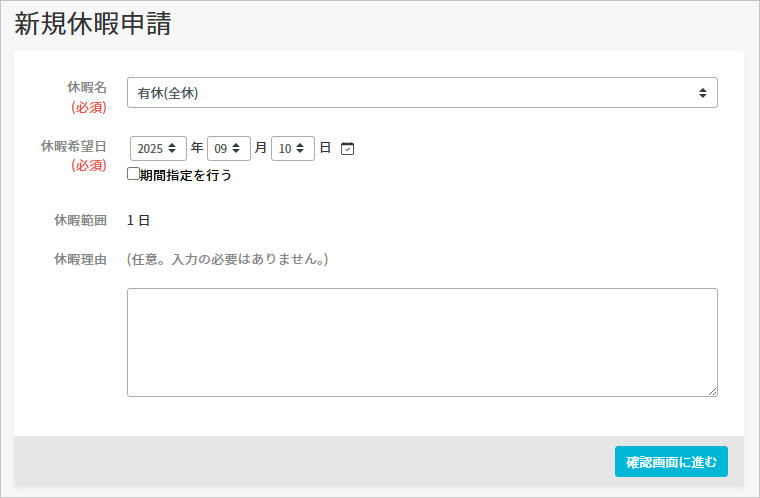Click the red (必須) marker under 休暇希望日
The width and height of the screenshot is (760, 498).
[88, 166]
